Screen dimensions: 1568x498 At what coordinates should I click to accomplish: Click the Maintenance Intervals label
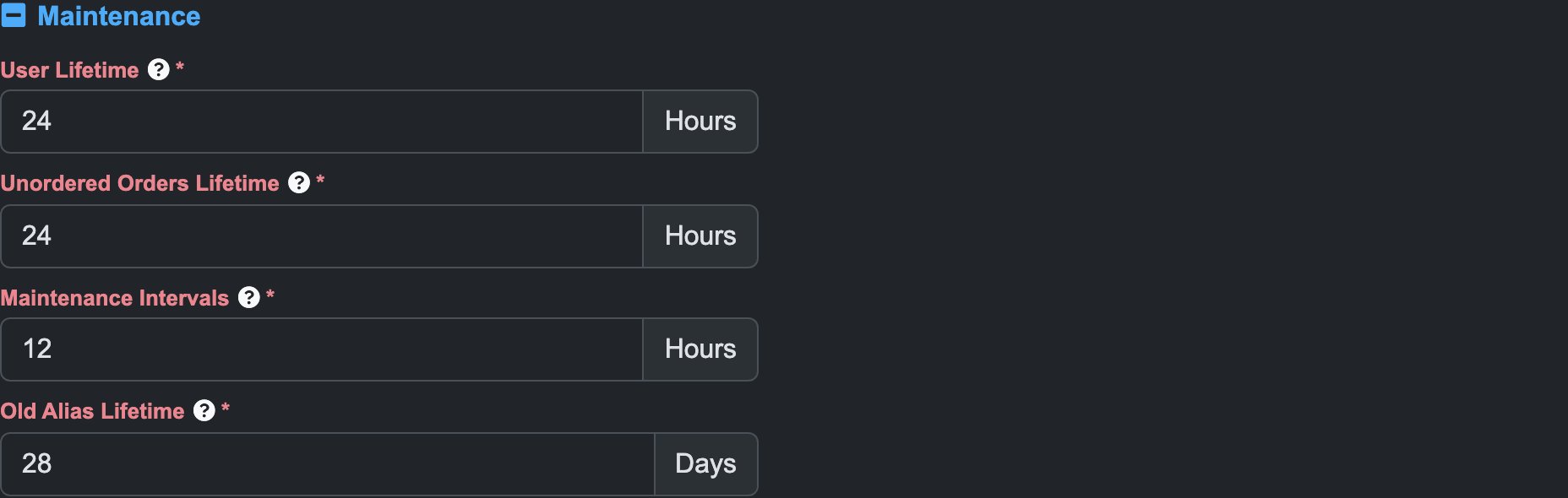pyautogui.click(x=115, y=298)
